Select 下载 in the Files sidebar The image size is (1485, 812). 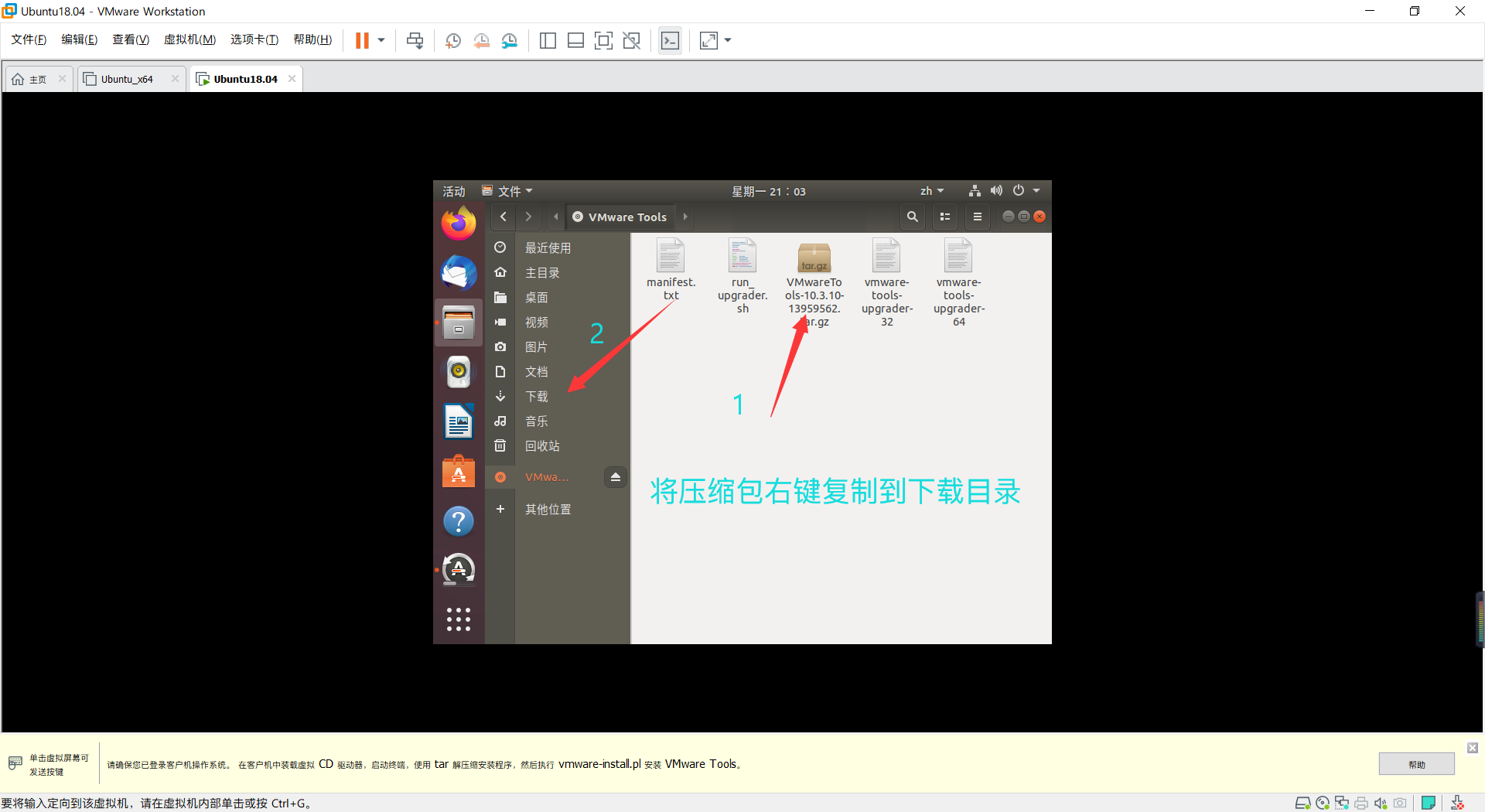click(558, 396)
